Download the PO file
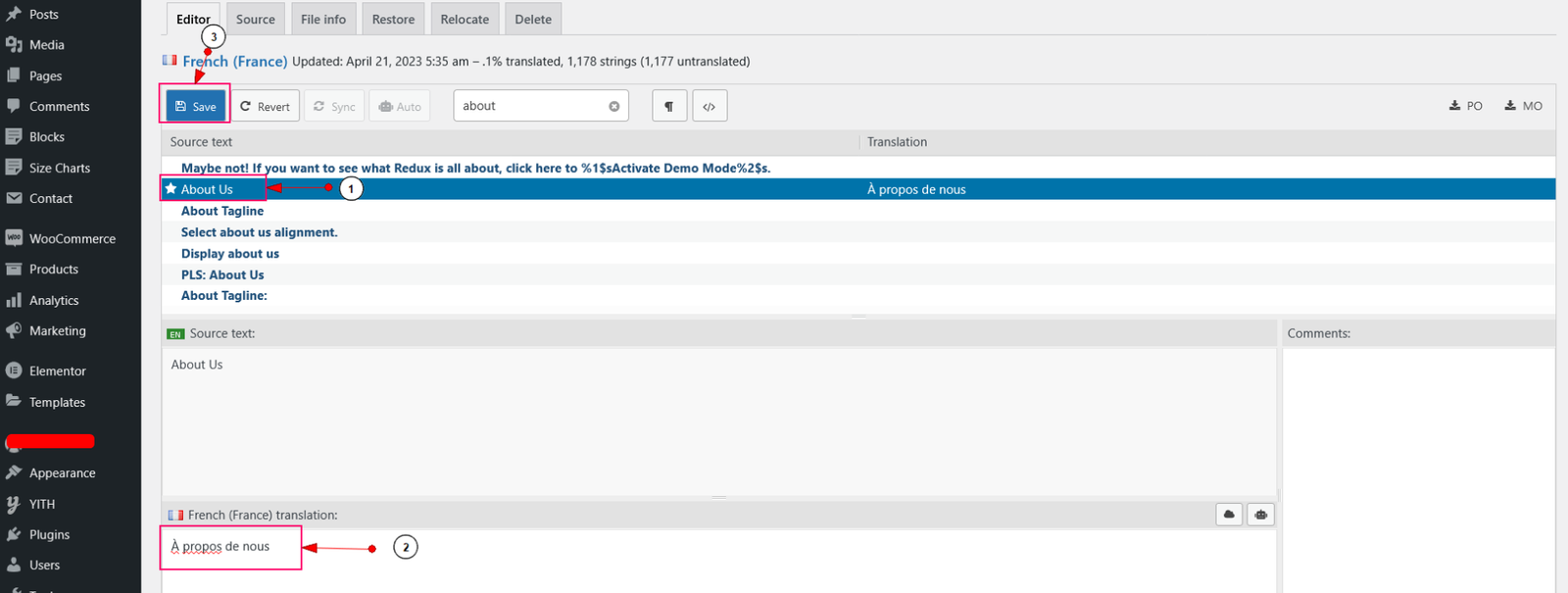Screen dimensions: 1568x593 click(x=1466, y=106)
